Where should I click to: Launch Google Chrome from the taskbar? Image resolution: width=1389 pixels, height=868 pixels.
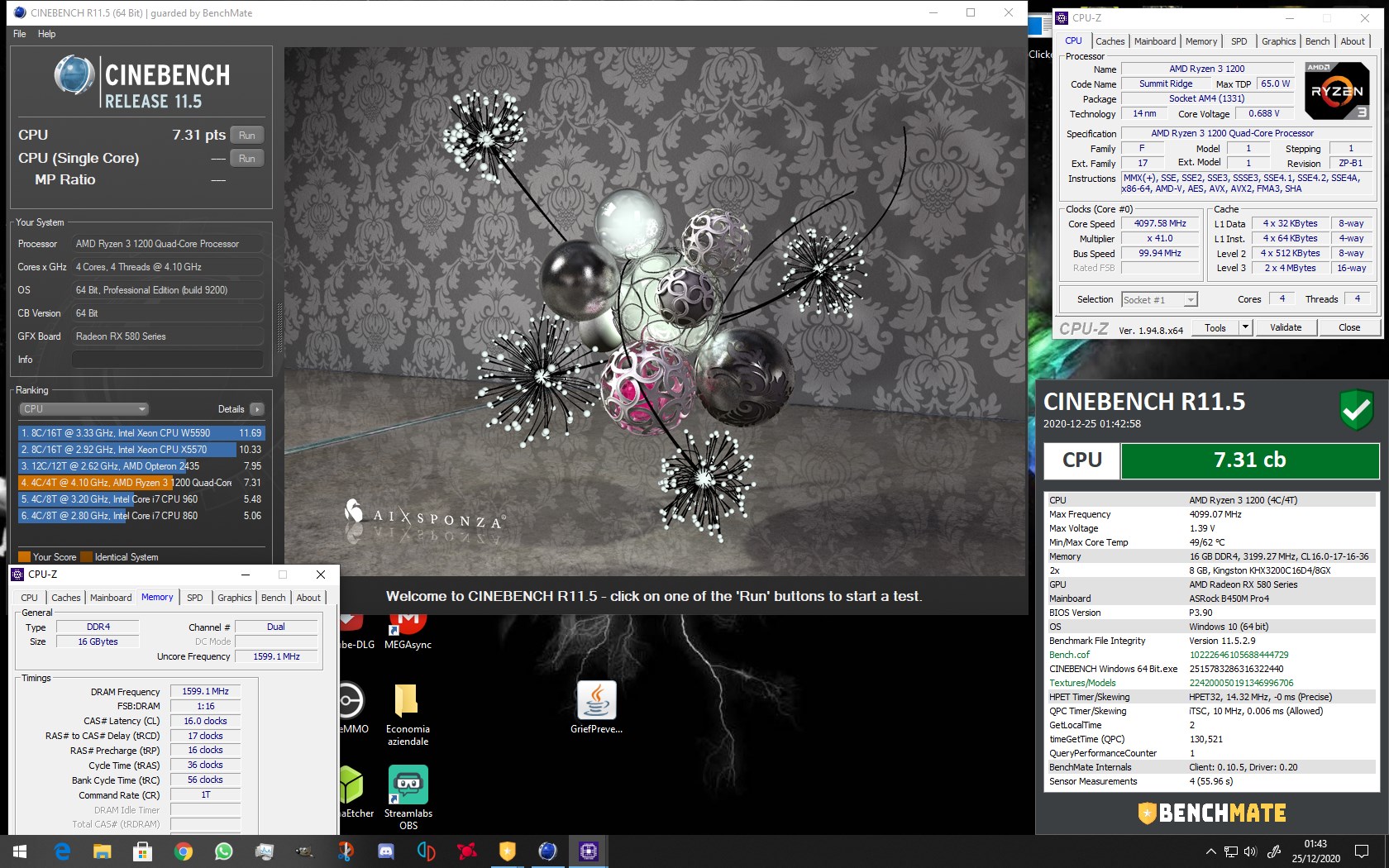pyautogui.click(x=184, y=851)
